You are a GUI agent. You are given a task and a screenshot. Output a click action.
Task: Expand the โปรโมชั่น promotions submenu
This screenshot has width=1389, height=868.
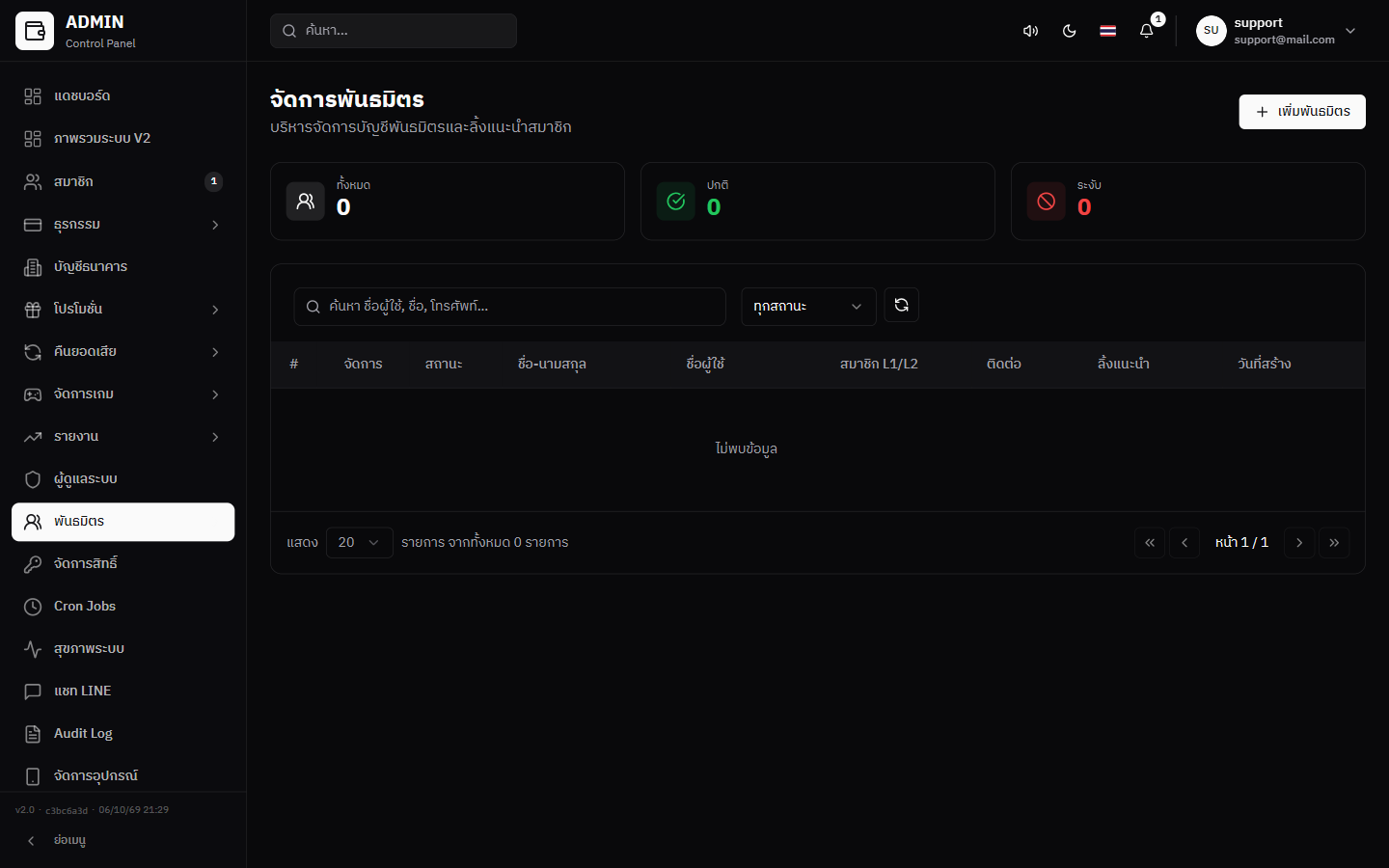coord(123,310)
